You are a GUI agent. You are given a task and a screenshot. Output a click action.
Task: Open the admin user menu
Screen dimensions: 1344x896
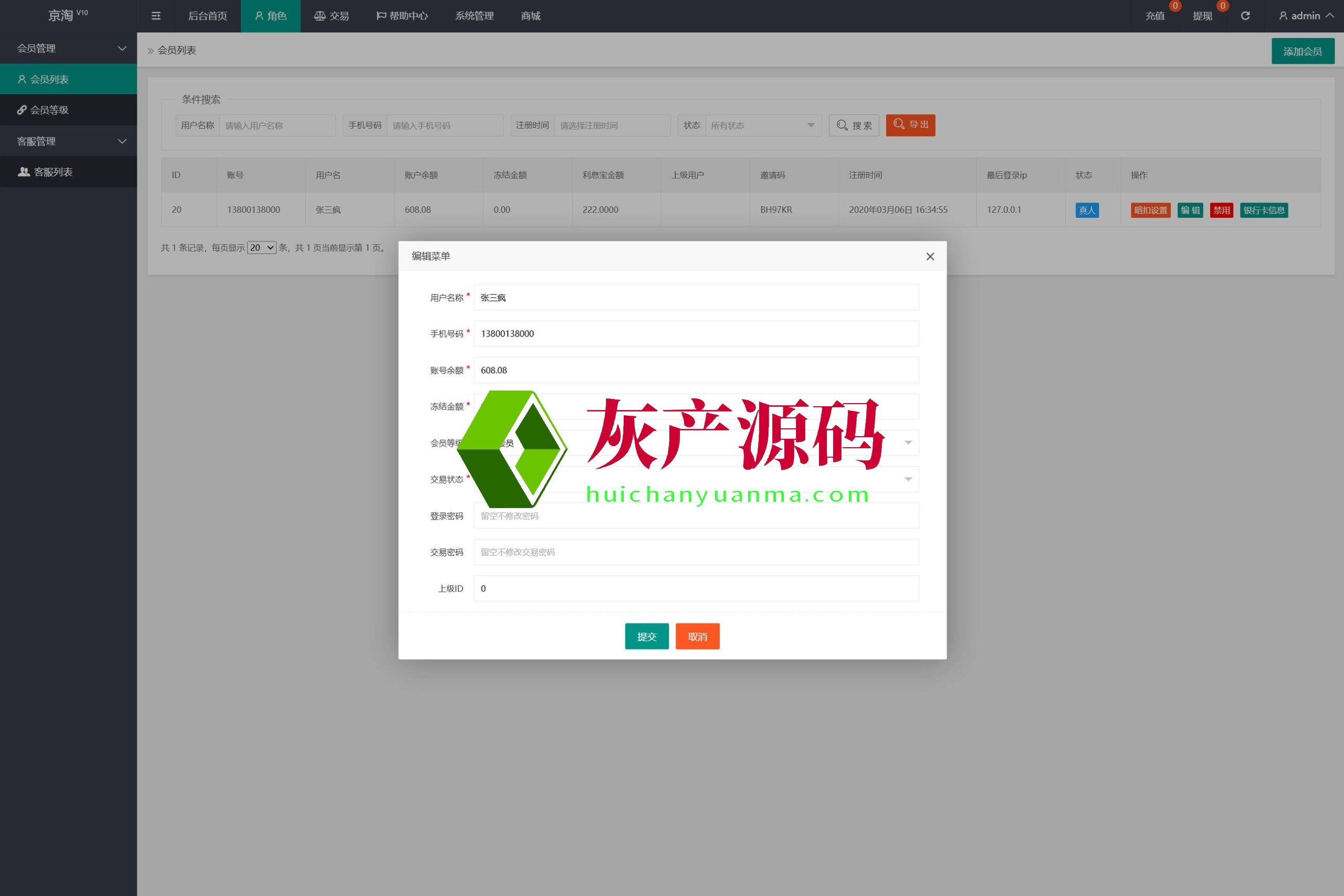[1305, 16]
